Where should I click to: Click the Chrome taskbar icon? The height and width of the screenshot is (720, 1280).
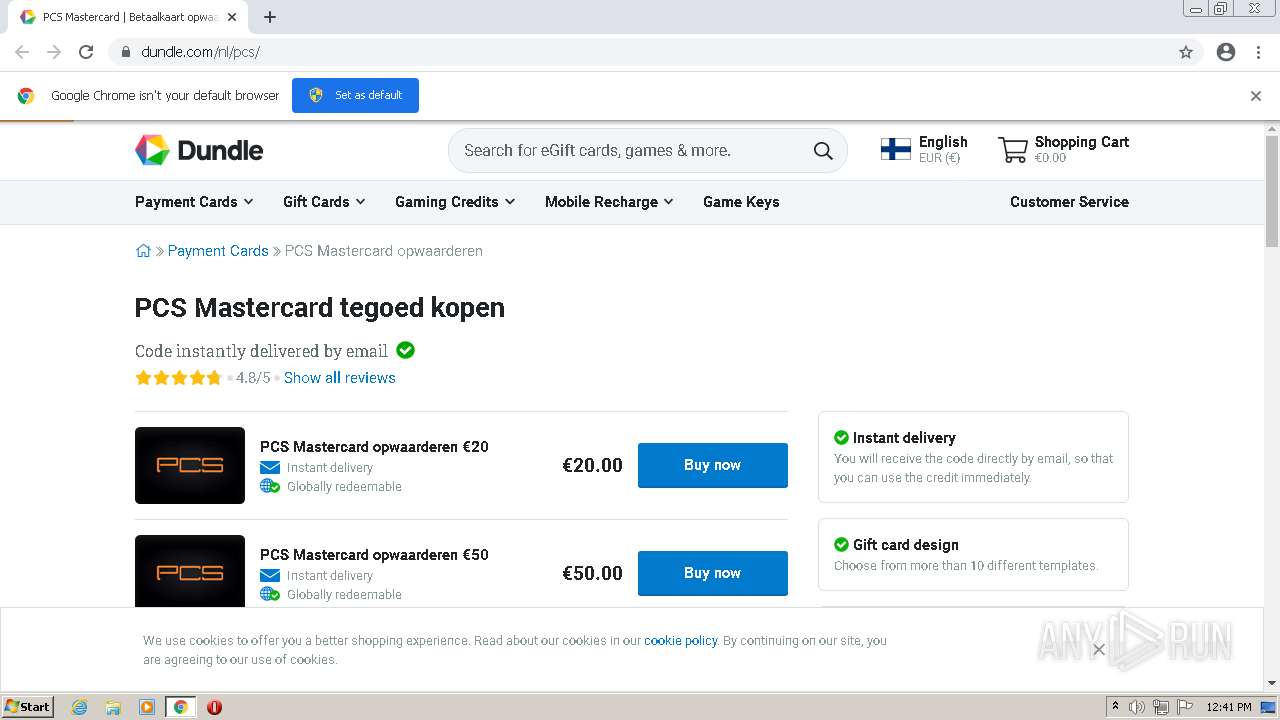pos(181,707)
